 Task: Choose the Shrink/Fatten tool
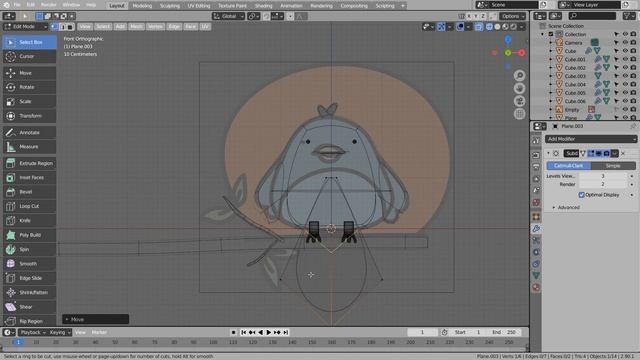pyautogui.click(x=29, y=293)
